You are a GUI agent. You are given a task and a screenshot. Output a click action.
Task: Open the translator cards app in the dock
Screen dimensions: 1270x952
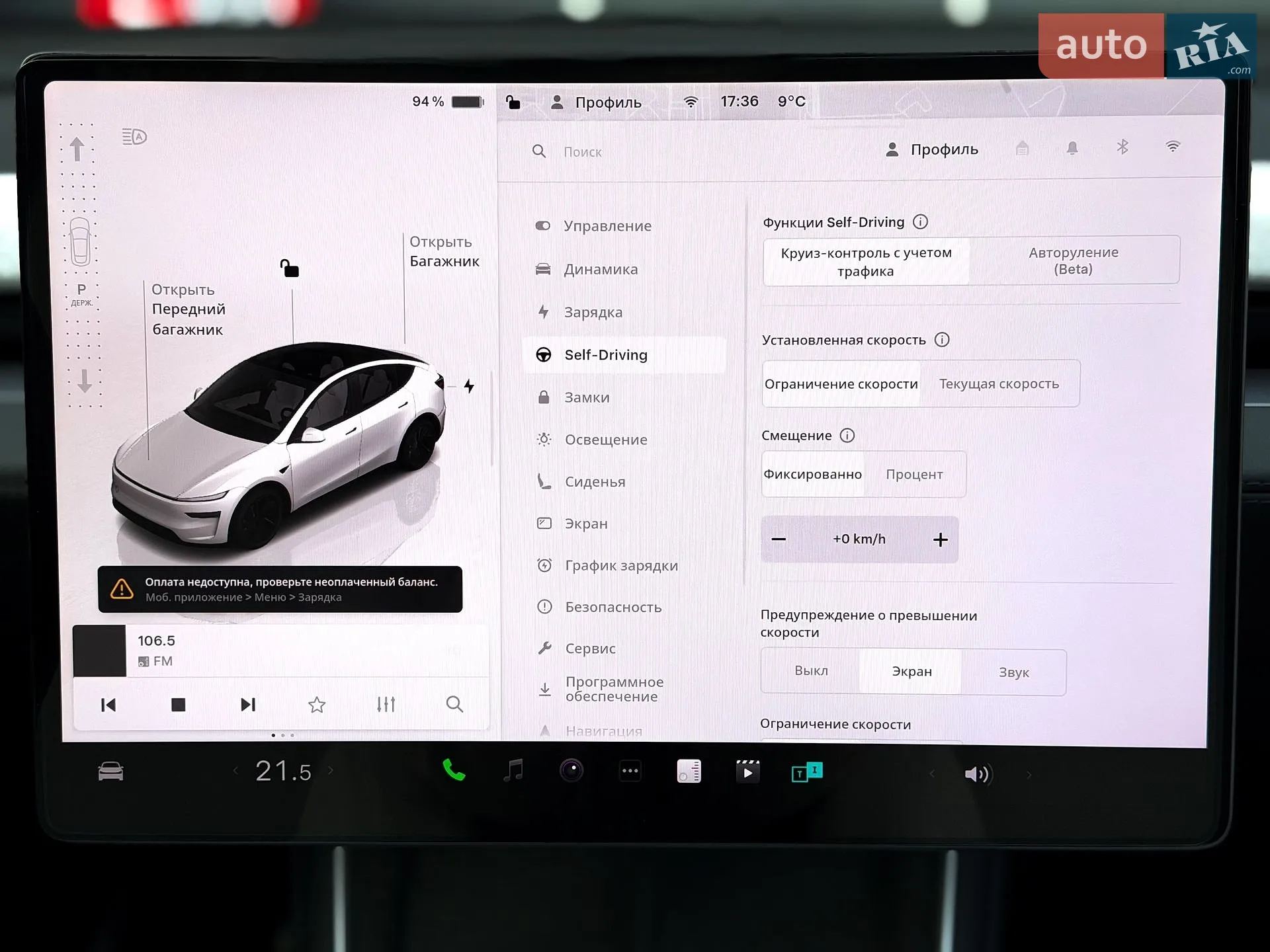point(807,772)
